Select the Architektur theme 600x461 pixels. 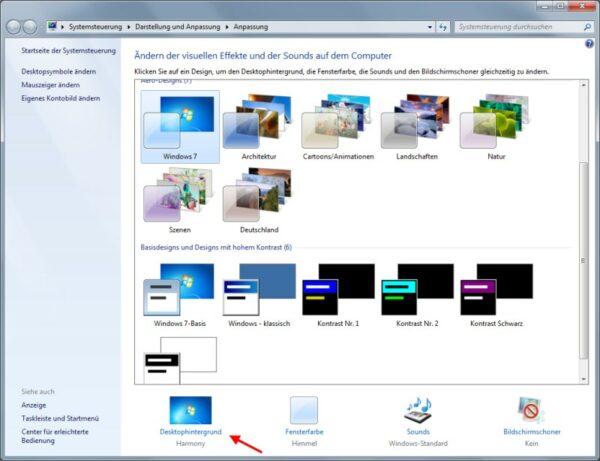coord(259,127)
